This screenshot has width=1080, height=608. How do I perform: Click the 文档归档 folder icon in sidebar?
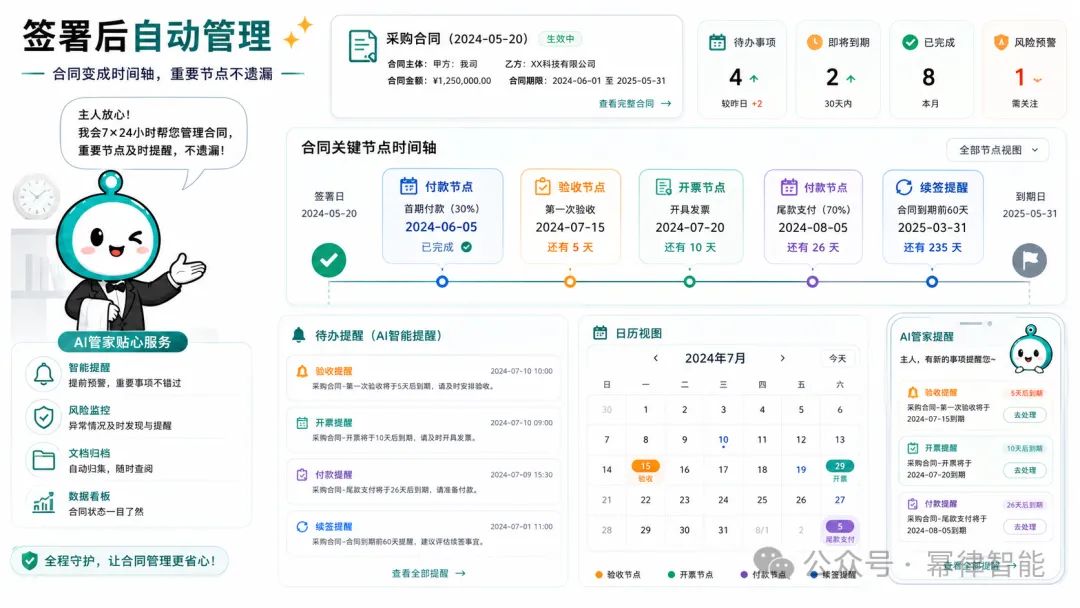click(x=43, y=459)
